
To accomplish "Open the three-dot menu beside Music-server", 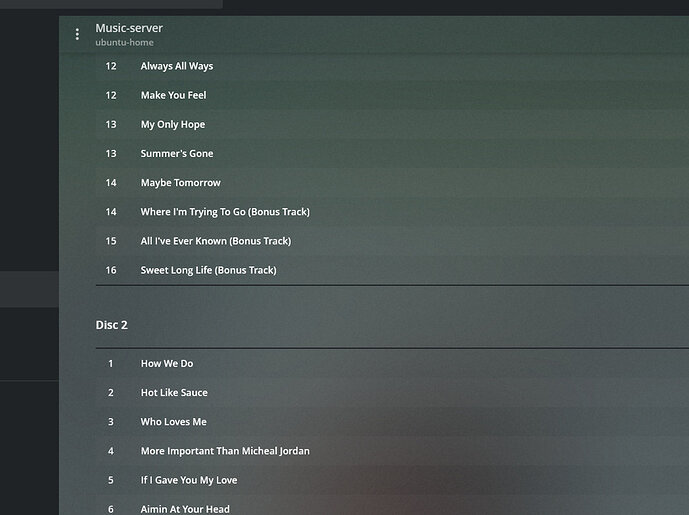I will (x=78, y=34).
